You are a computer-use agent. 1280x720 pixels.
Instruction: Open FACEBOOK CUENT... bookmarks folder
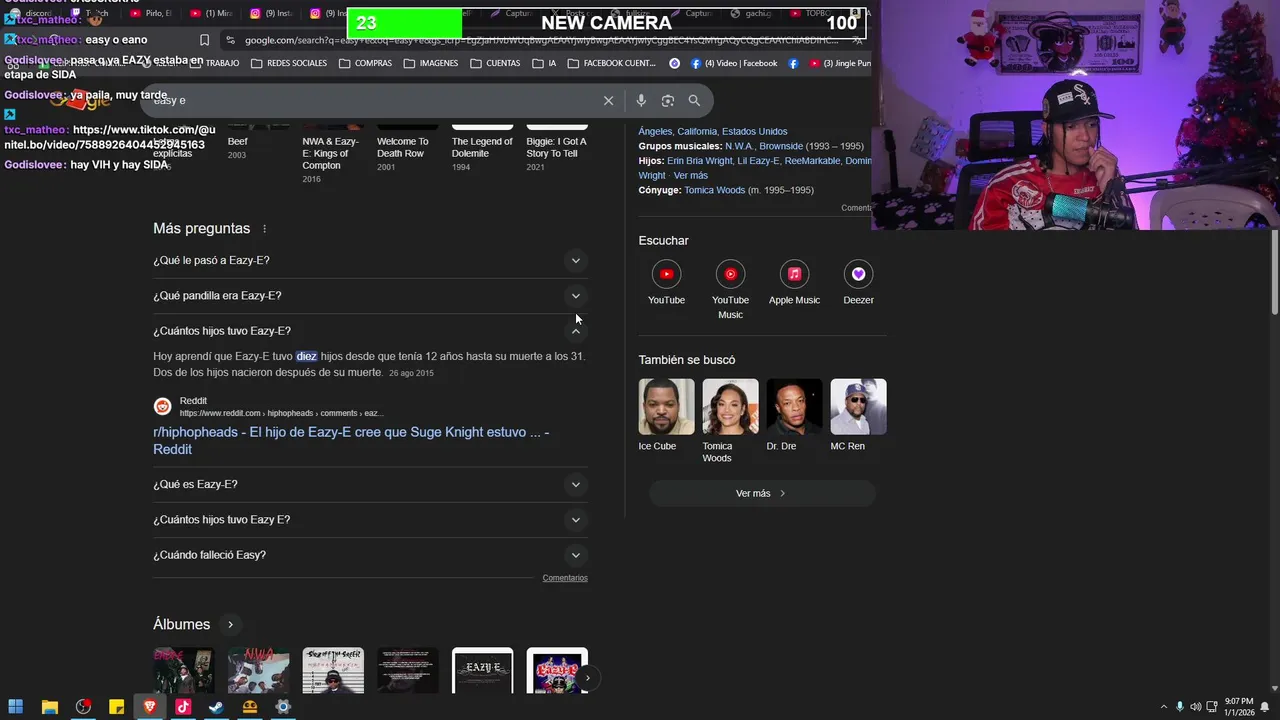tap(612, 63)
